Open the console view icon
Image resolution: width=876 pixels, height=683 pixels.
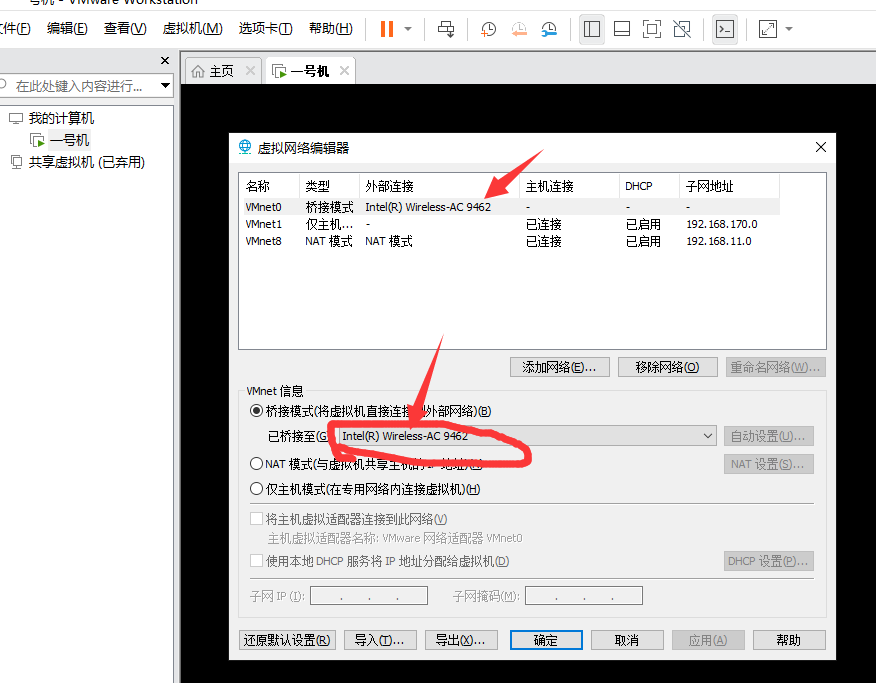[725, 28]
